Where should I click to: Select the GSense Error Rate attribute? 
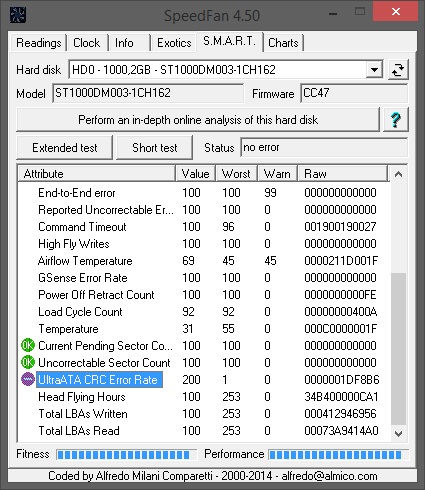(x=83, y=278)
